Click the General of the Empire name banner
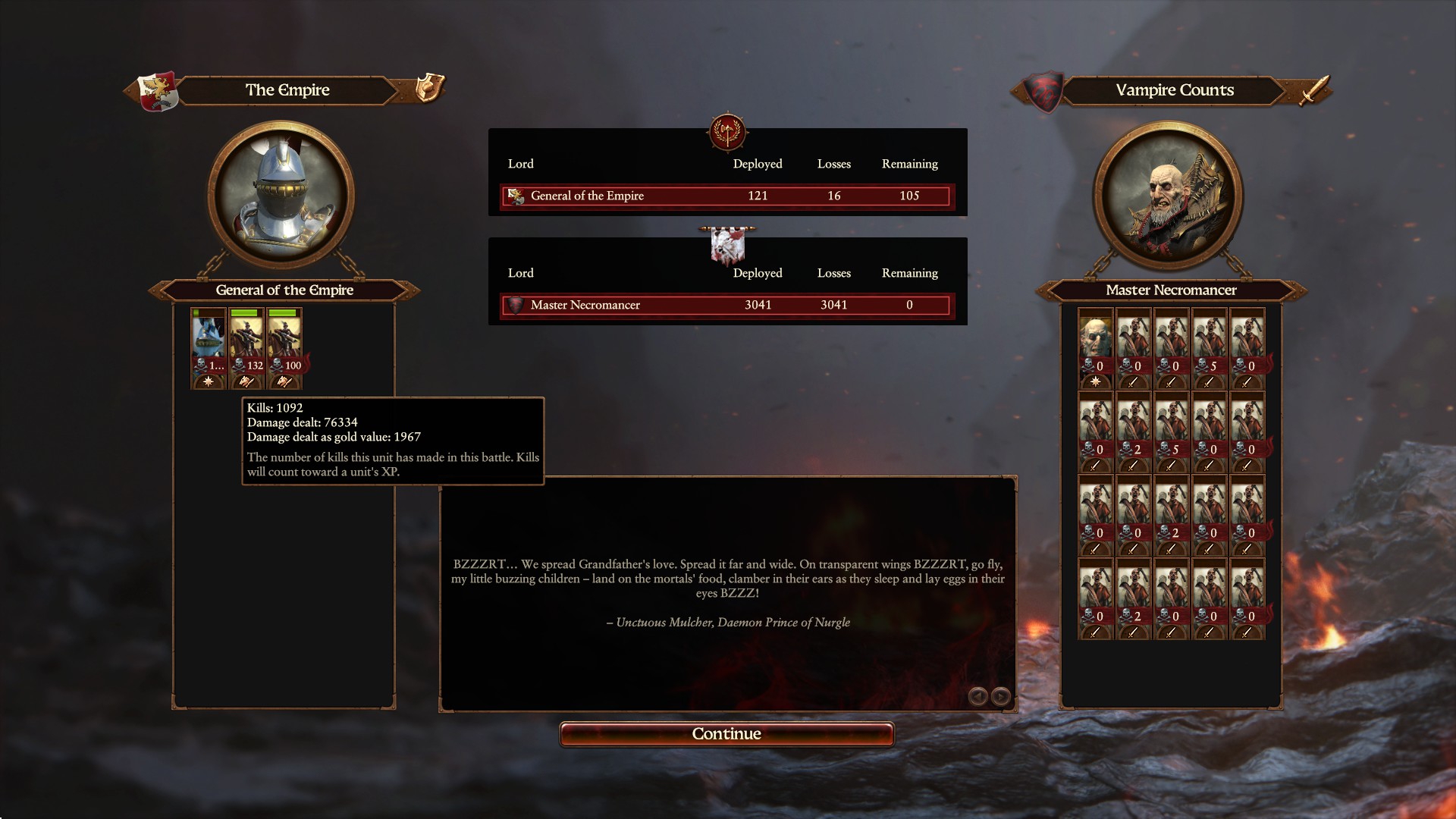The image size is (1456, 819). coord(284,290)
